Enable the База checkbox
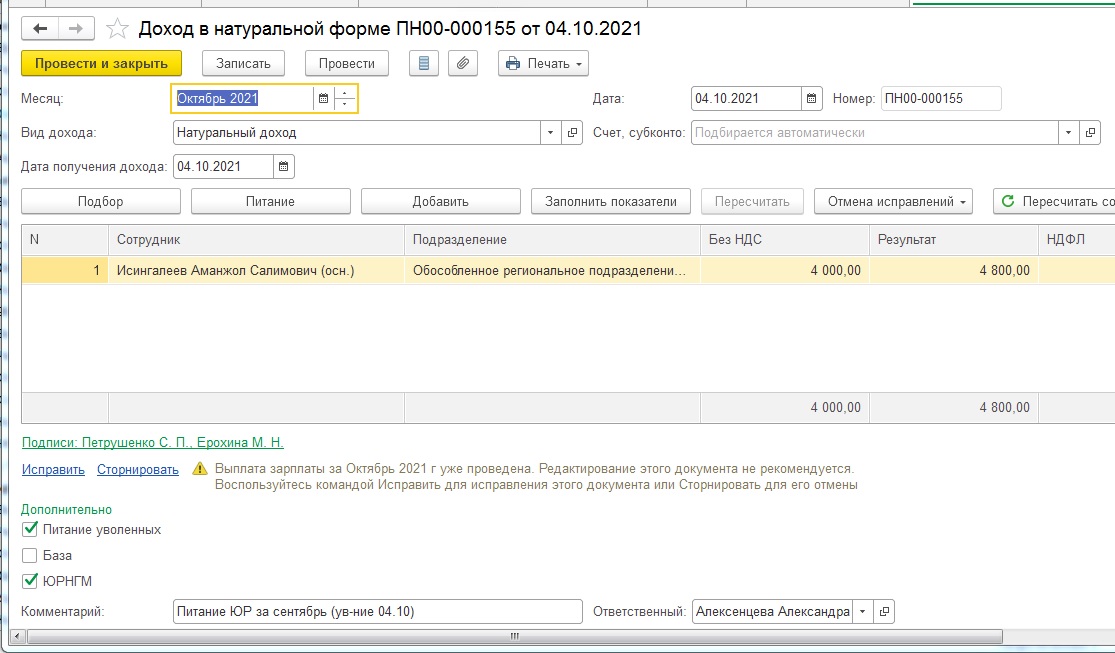Image resolution: width=1115 pixels, height=653 pixels. tap(30, 555)
